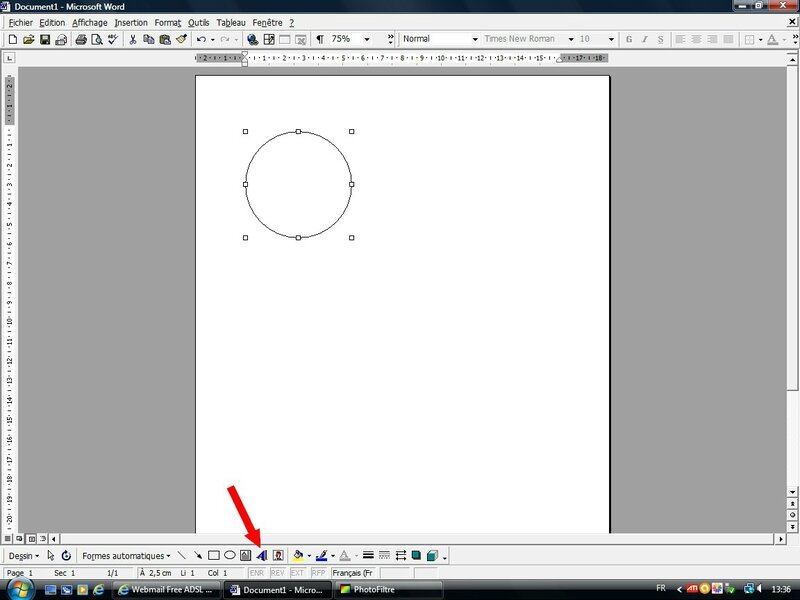Insert WordArt from the drawing toolbar

point(261,555)
